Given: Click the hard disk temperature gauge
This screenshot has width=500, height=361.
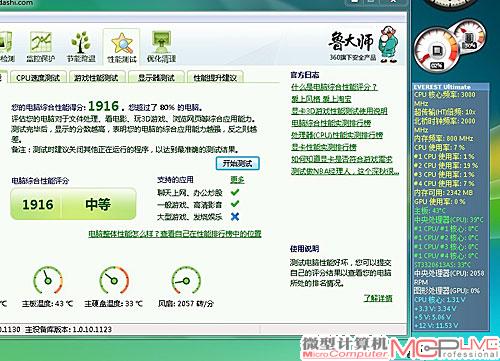Looking at the screenshot, I should 114,280.
